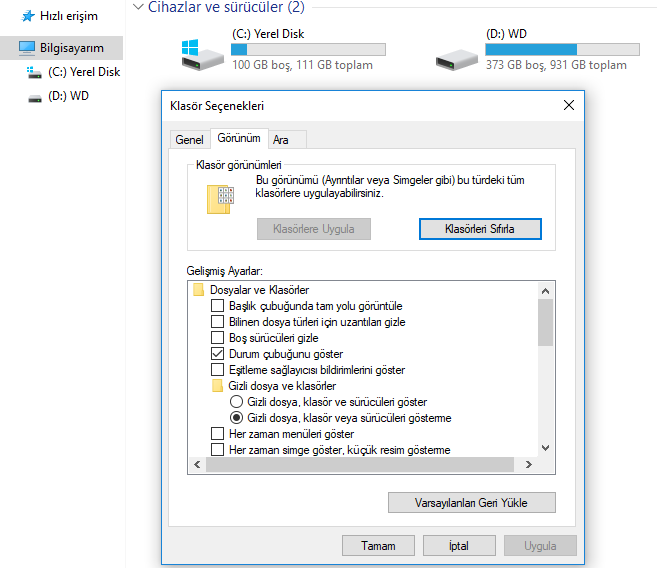This screenshot has height=568, width=657.
Task: Click the Gelişmiş Ayarlar label
Action: tap(224, 271)
